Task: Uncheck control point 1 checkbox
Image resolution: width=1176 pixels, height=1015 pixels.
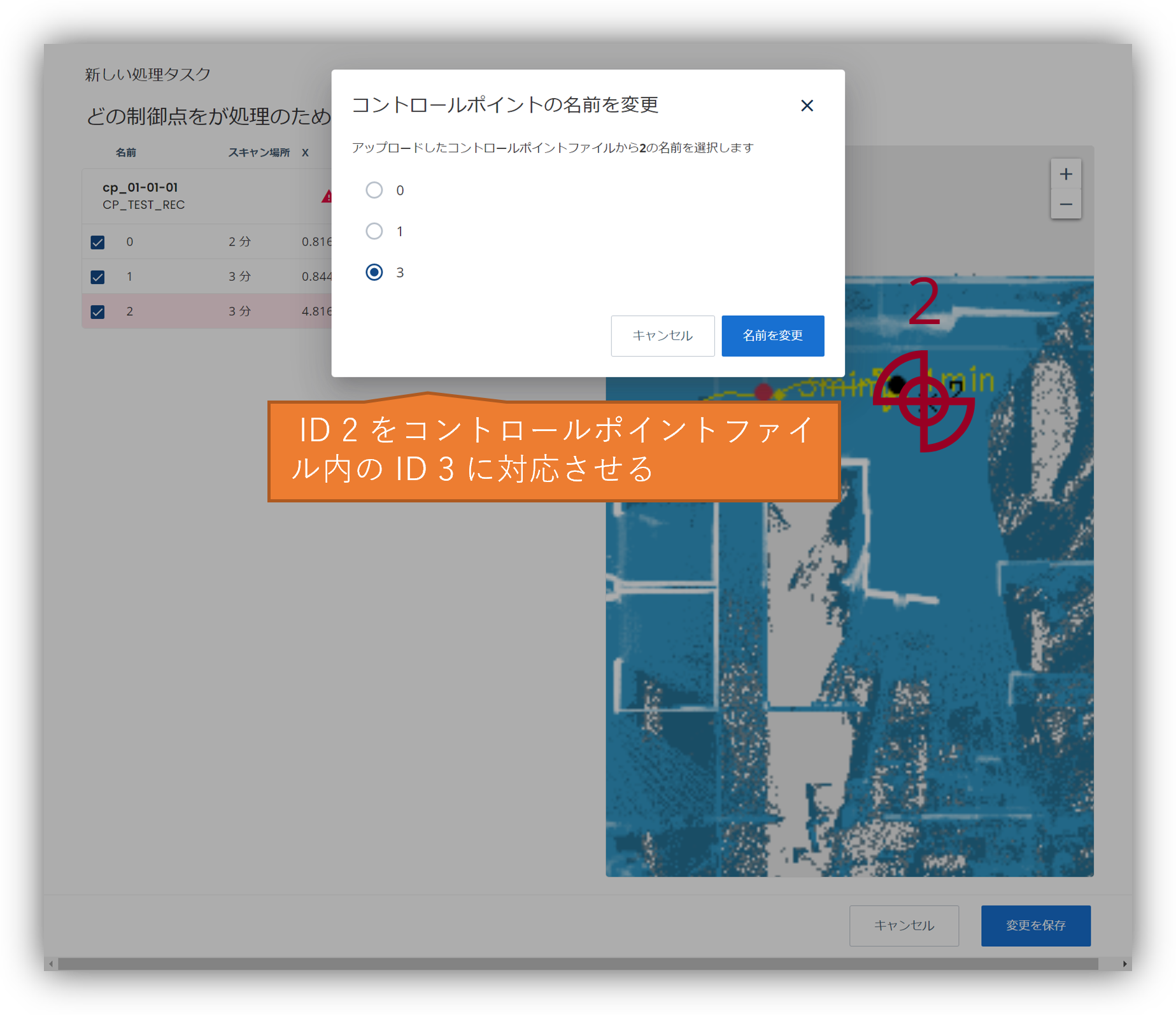Action: tap(97, 277)
